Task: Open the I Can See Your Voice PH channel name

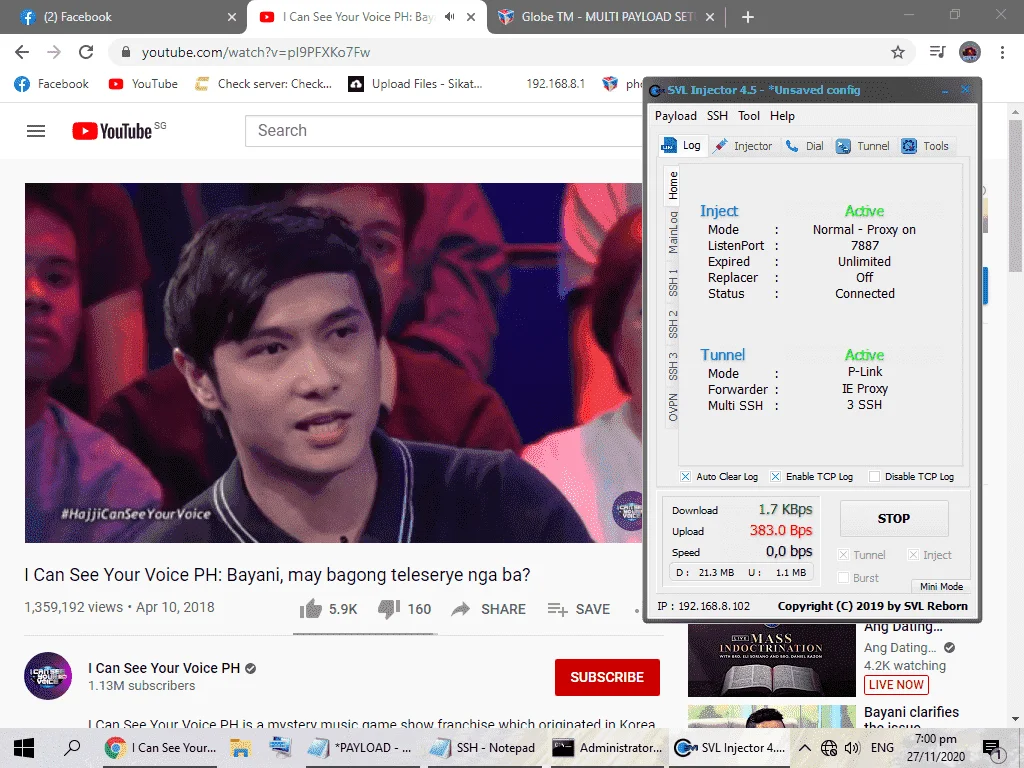Action: coord(164,668)
